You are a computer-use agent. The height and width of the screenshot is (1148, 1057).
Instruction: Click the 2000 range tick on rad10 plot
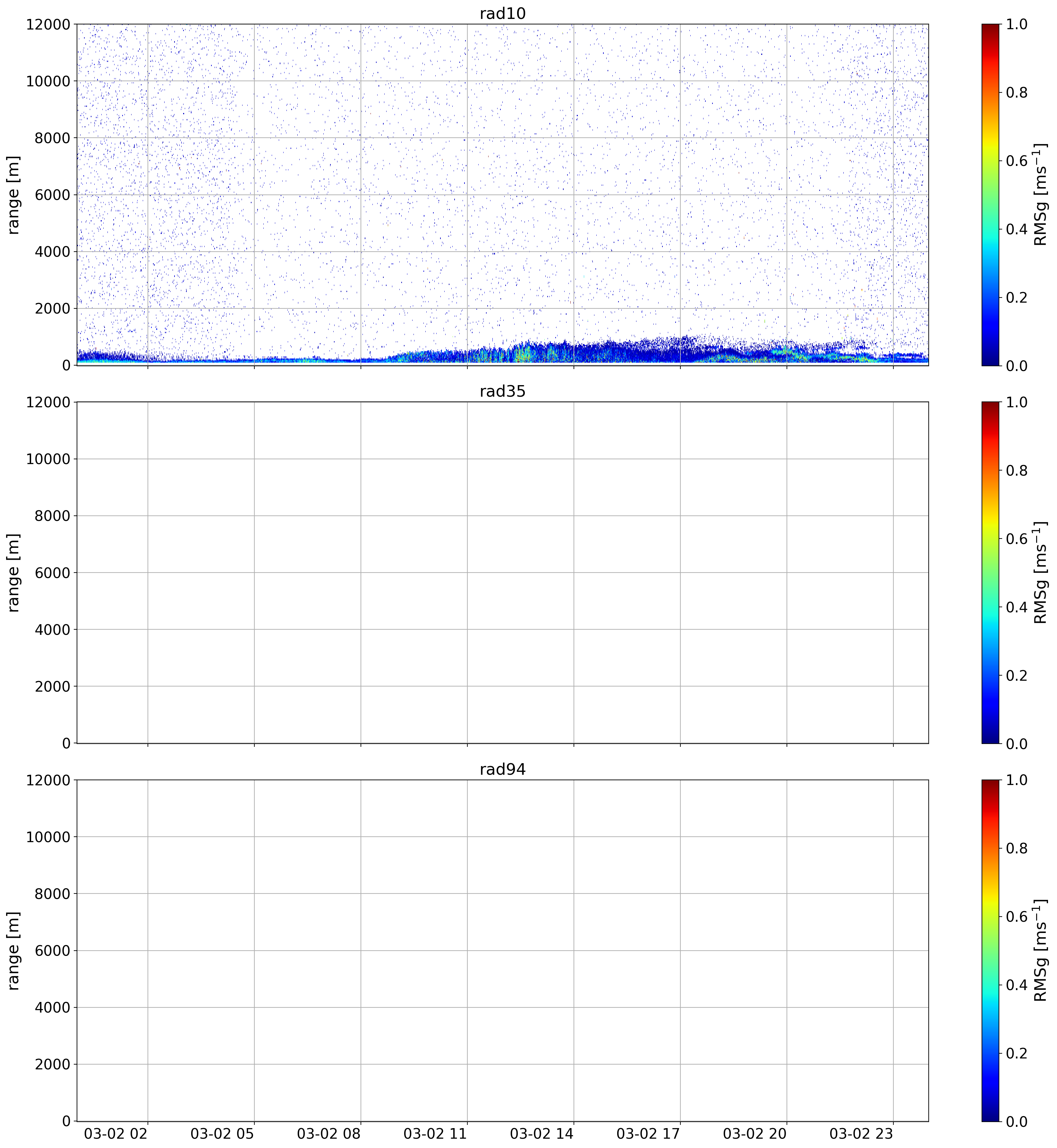click(x=53, y=308)
